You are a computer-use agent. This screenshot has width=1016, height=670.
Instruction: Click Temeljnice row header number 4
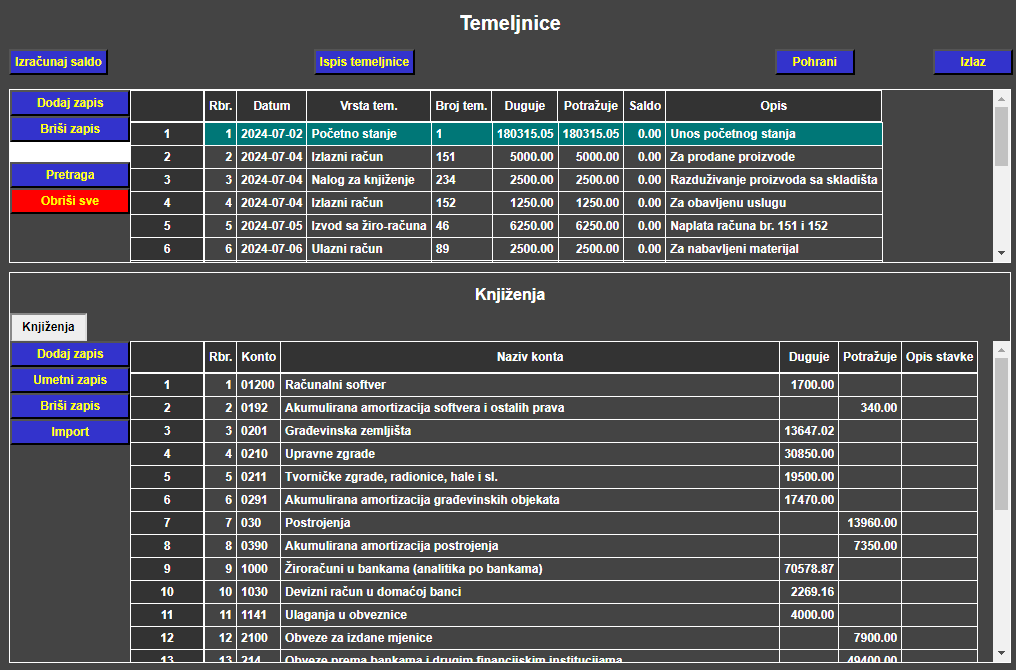point(167,203)
